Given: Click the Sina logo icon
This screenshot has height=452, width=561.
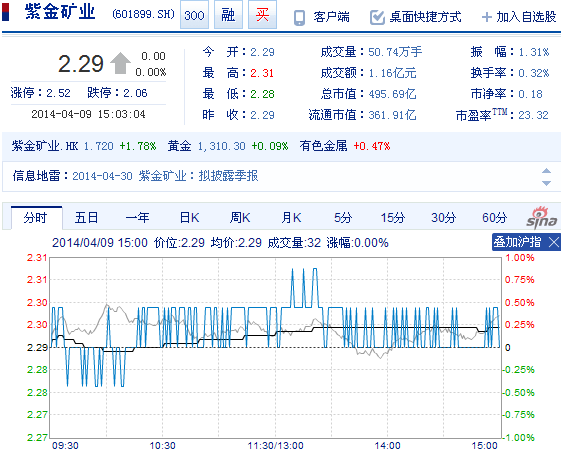Looking at the screenshot, I should point(541,218).
